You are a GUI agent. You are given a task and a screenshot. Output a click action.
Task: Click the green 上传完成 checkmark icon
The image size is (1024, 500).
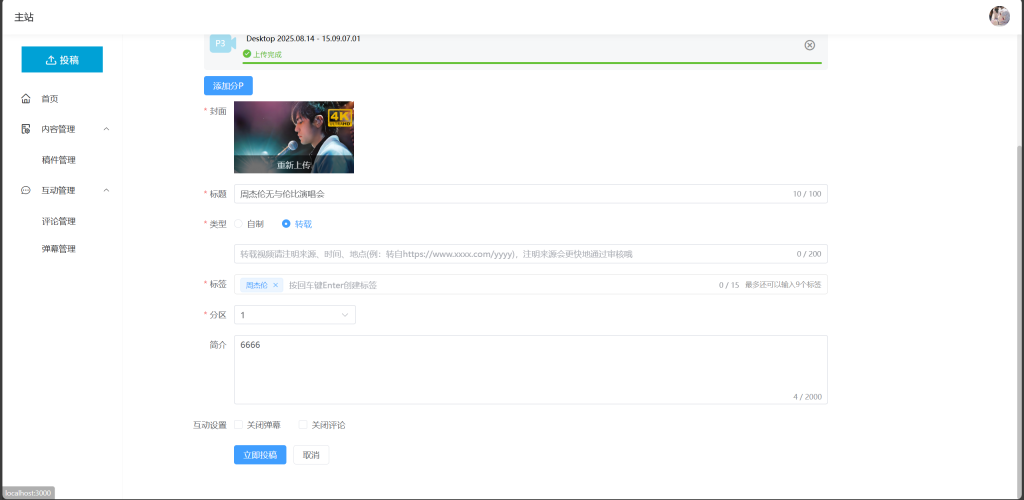click(246, 54)
